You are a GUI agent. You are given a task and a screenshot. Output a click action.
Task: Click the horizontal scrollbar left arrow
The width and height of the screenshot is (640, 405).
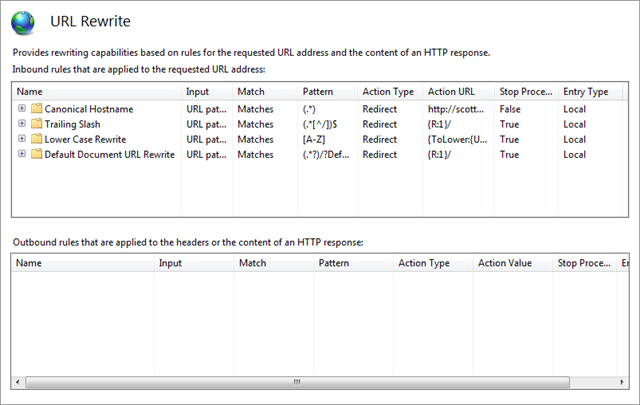pos(18,382)
